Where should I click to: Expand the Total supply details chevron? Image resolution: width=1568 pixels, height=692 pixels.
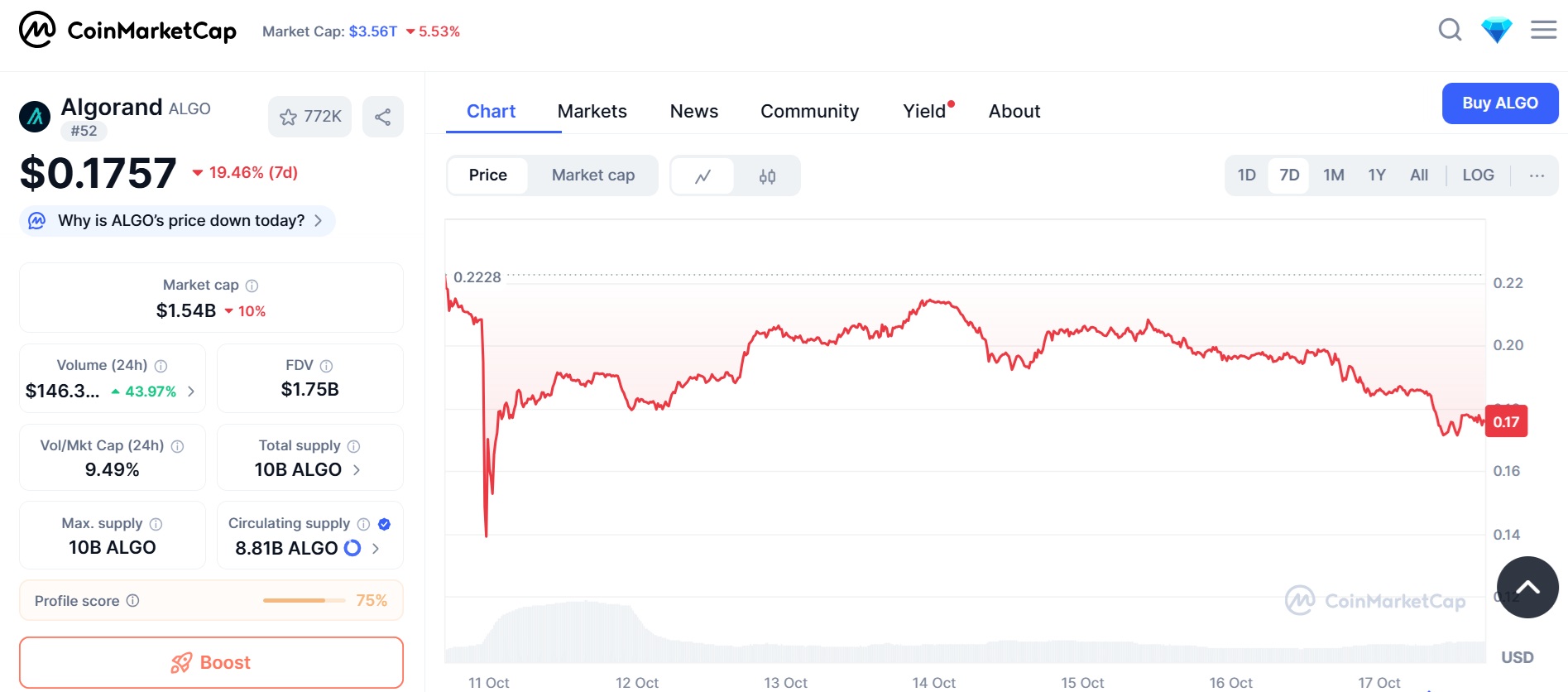tap(357, 470)
